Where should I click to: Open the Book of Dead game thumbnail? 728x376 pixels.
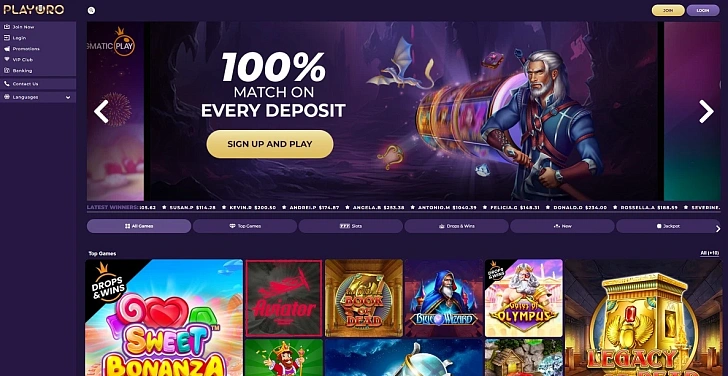364,298
